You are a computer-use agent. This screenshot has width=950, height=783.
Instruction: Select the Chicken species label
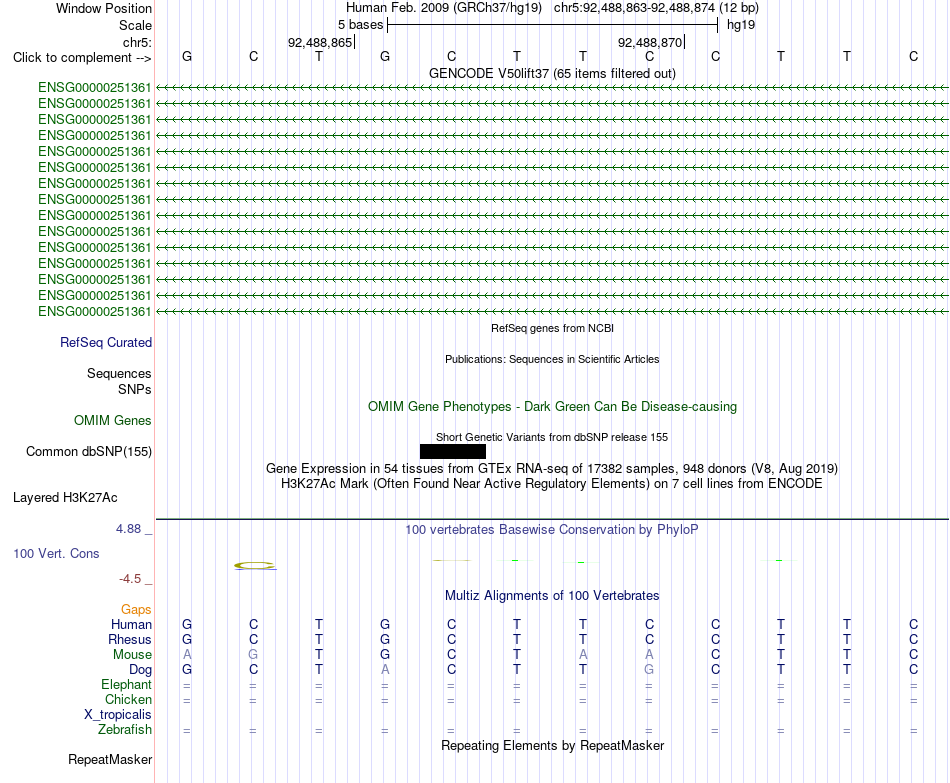(128, 700)
